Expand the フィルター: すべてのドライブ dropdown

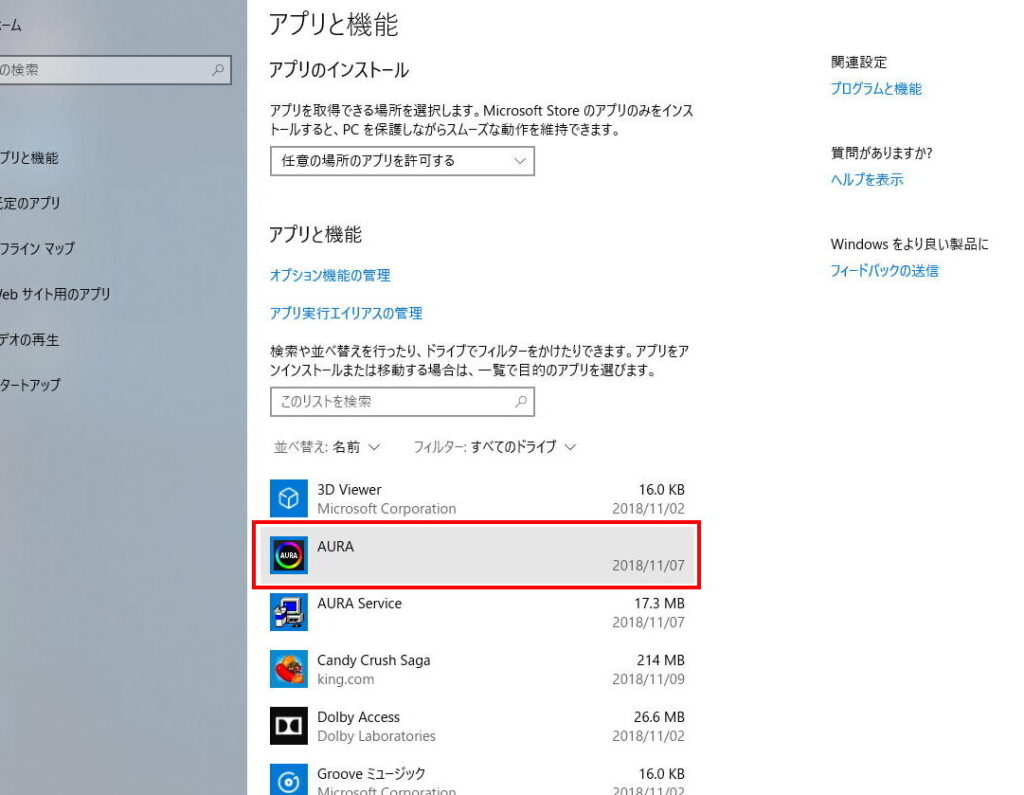(x=494, y=447)
